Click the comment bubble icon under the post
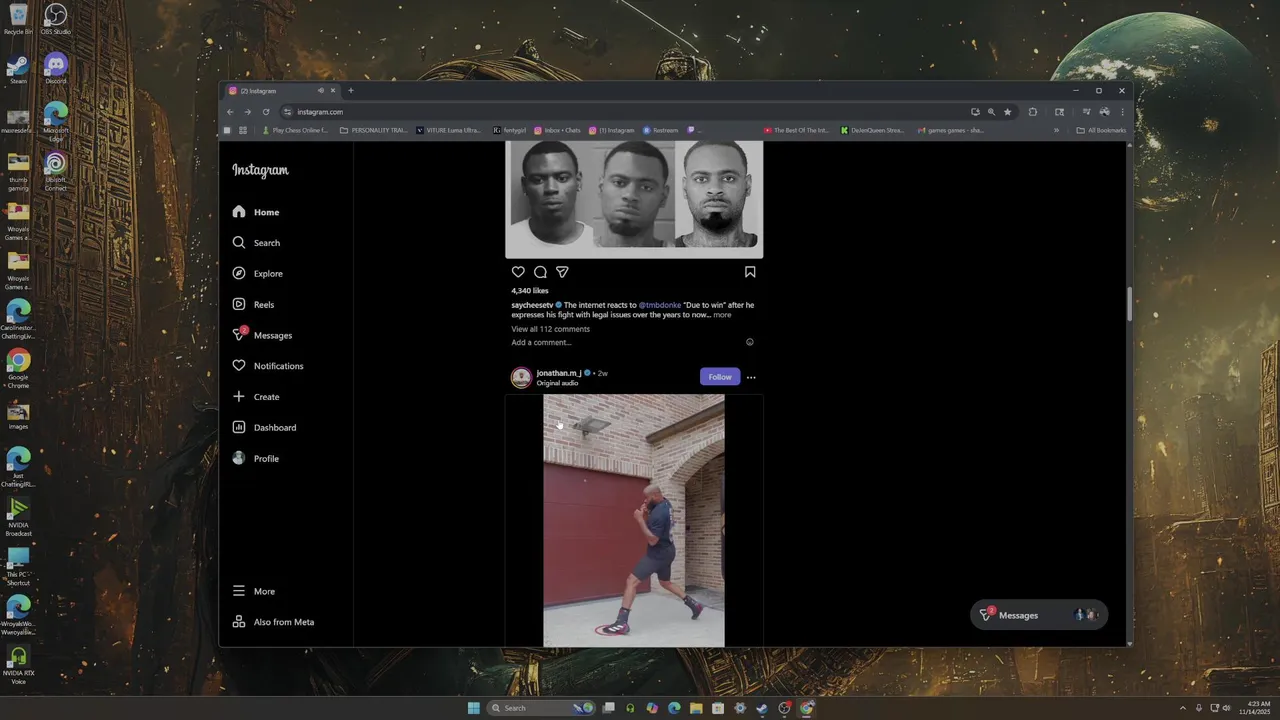This screenshot has height=720, width=1280. pos(540,272)
